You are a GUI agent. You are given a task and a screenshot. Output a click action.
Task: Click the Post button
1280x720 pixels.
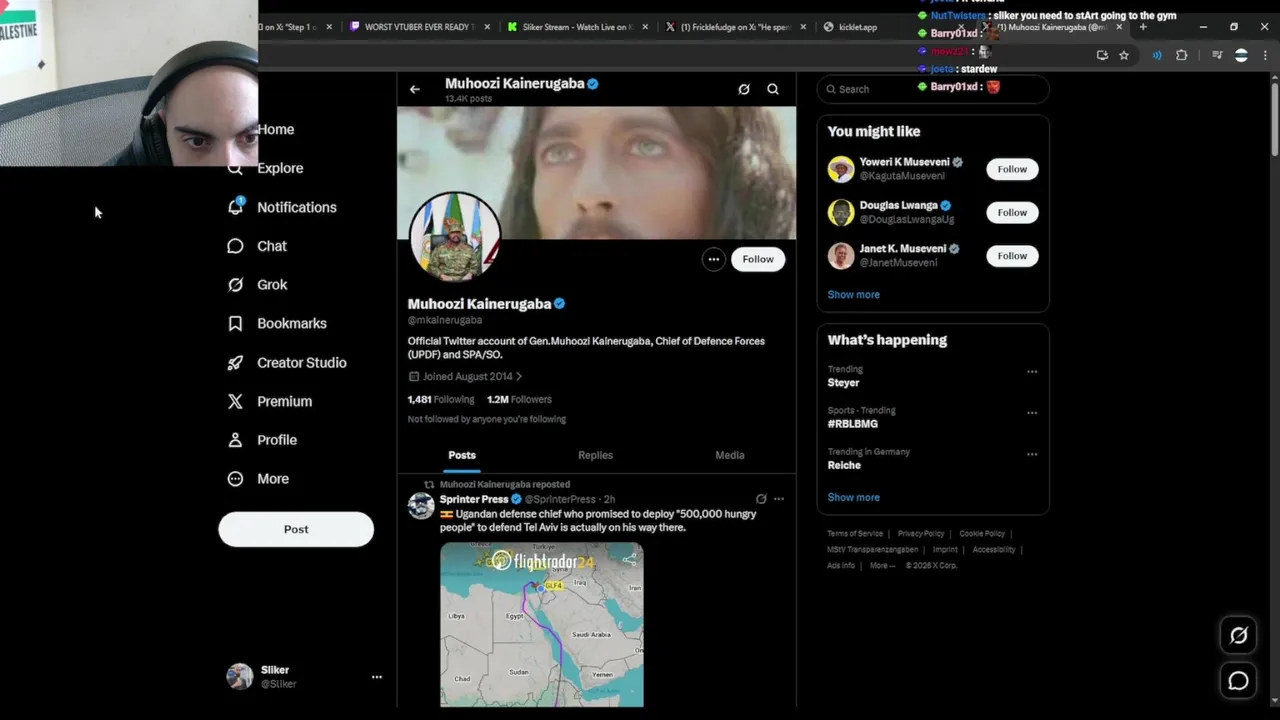coord(296,529)
